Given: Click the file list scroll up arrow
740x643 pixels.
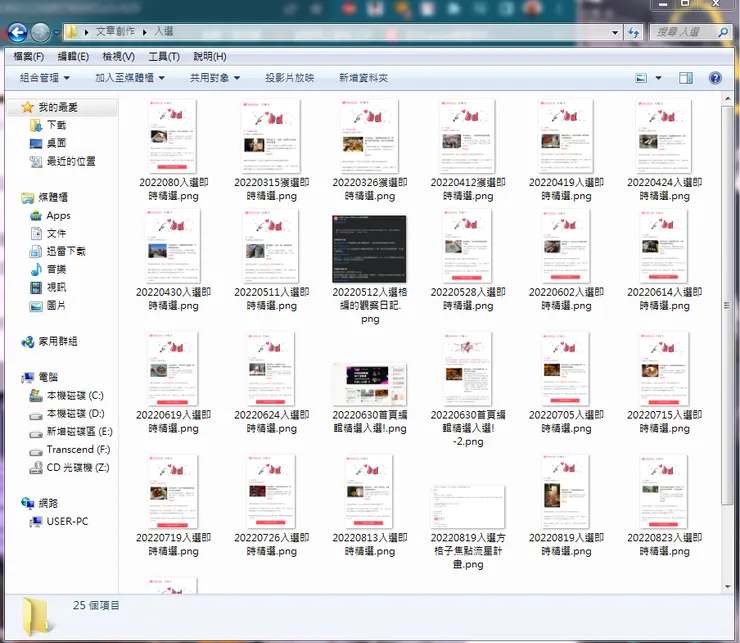Looking at the screenshot, I should coord(727,99).
